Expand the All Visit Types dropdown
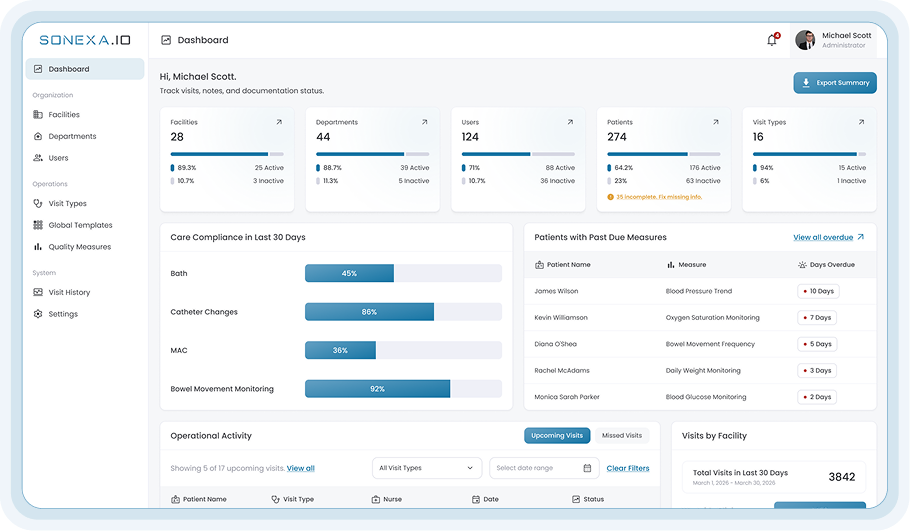The height and width of the screenshot is (531, 910). (427, 468)
